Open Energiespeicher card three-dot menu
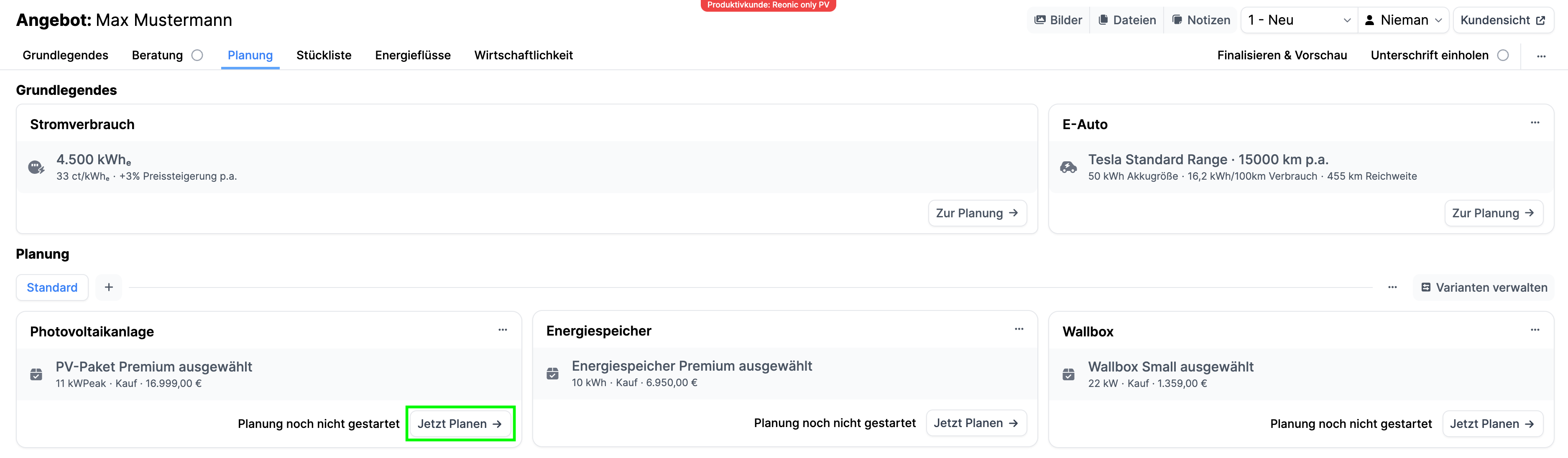Image resolution: width=1568 pixels, height=458 pixels. (1019, 330)
